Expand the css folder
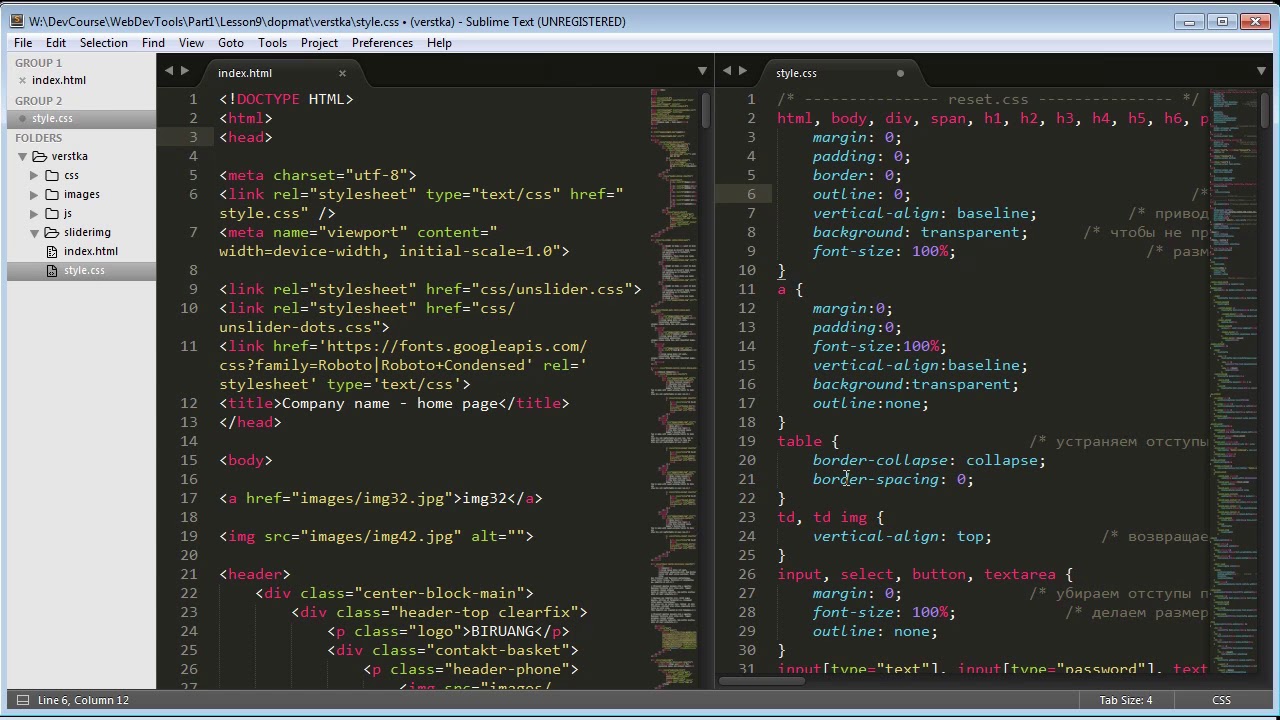The width and height of the screenshot is (1280, 720). (34, 175)
